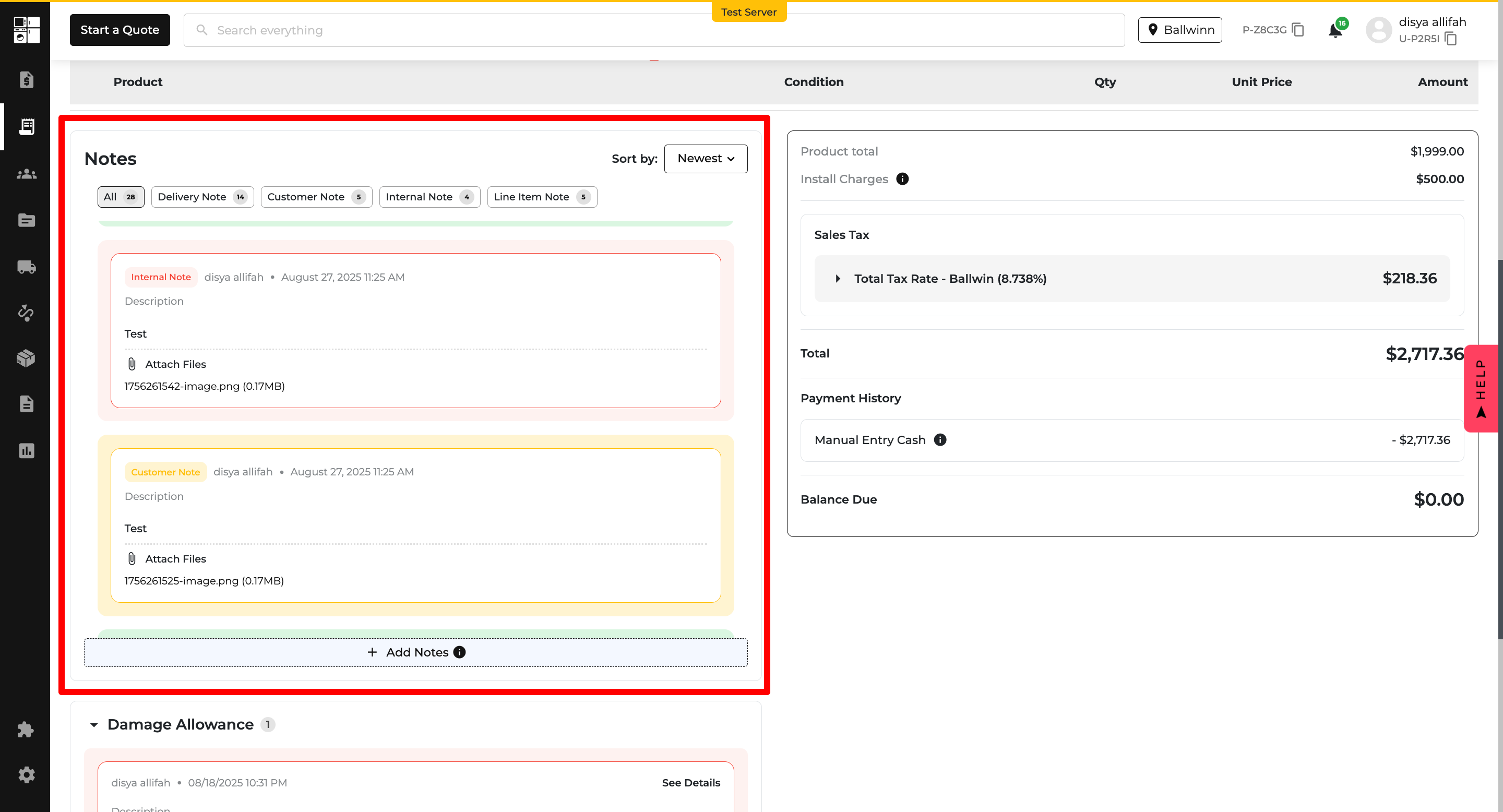Click the Add Notes button

point(415,652)
